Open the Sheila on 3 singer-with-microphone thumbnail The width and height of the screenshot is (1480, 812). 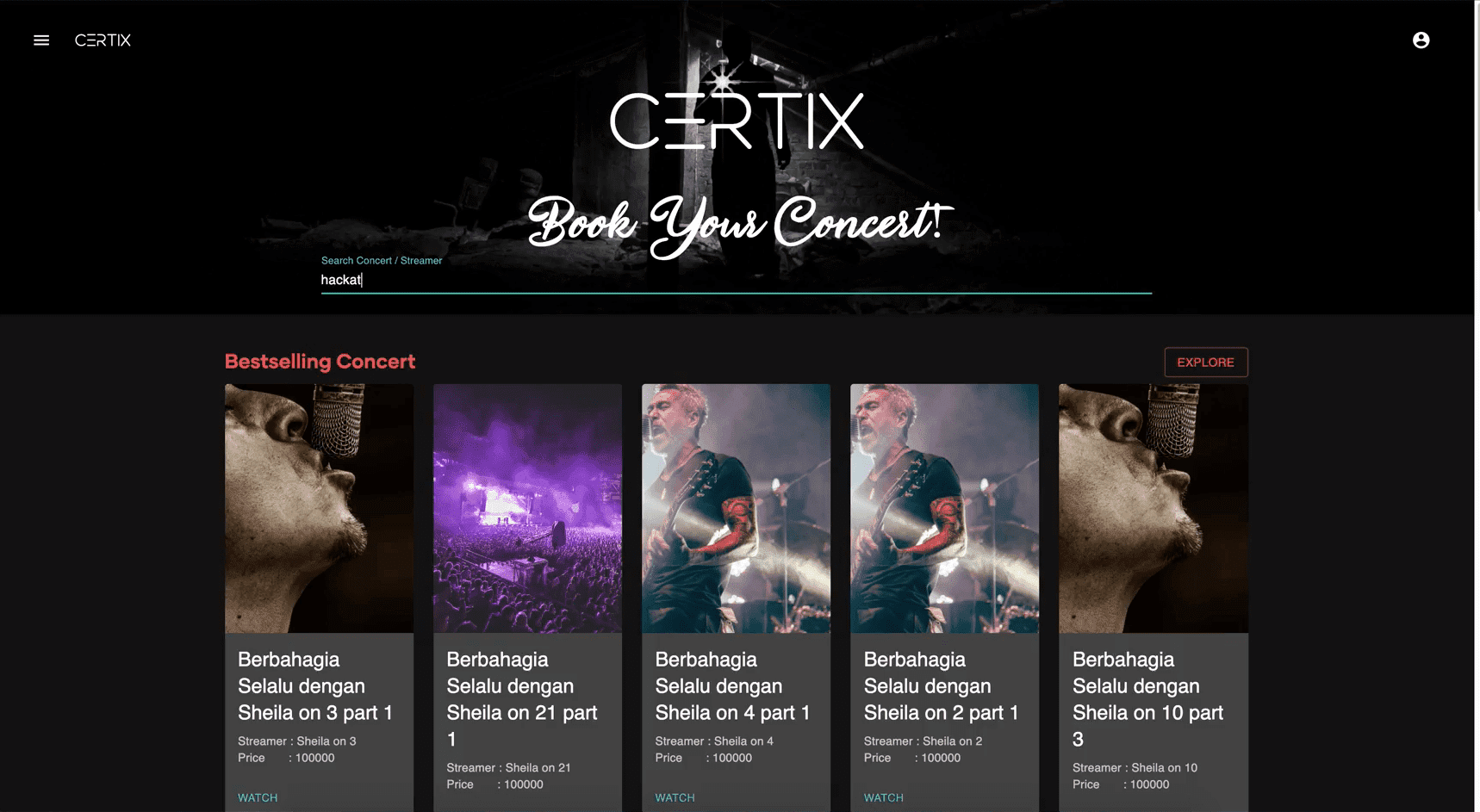tap(319, 508)
